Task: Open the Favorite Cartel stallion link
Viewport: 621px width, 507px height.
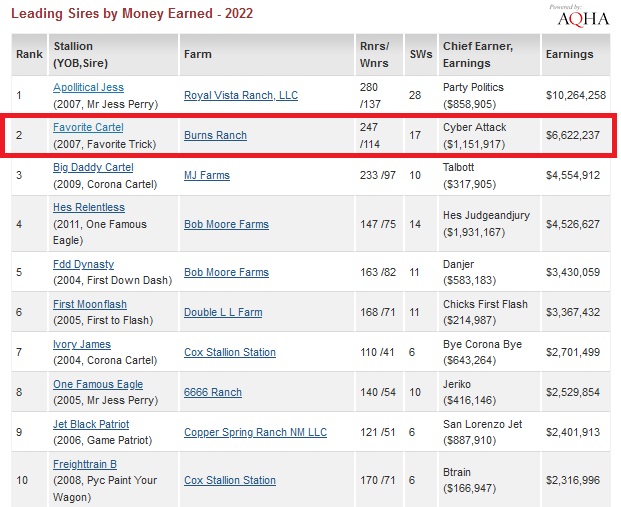Action: (87, 128)
